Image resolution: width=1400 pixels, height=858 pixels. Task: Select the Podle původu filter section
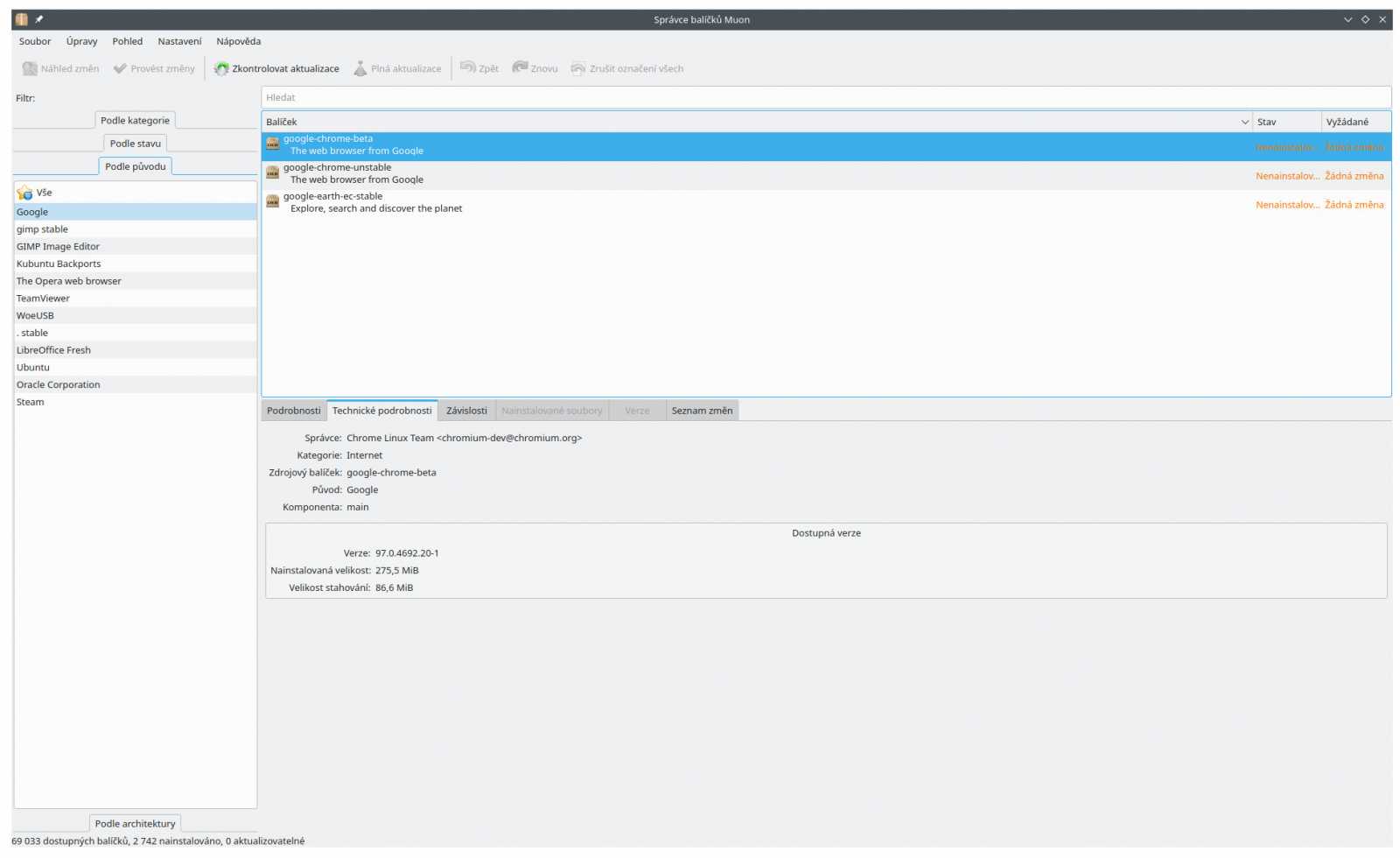[135, 166]
